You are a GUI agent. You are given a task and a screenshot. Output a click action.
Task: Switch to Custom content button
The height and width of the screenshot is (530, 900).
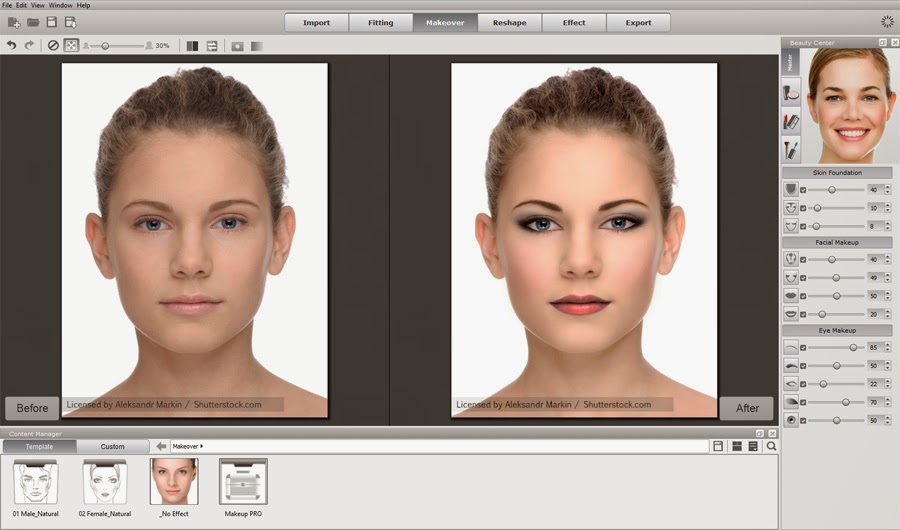112,446
